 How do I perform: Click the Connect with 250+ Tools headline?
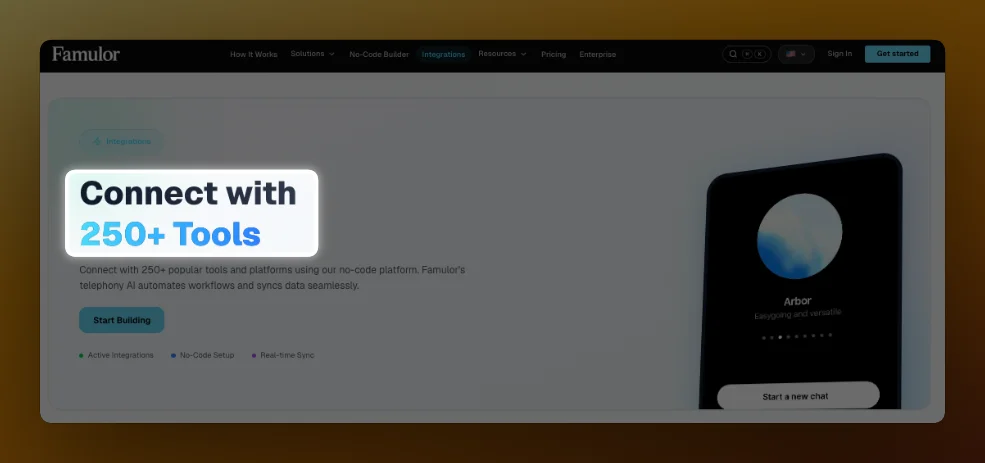click(188, 213)
